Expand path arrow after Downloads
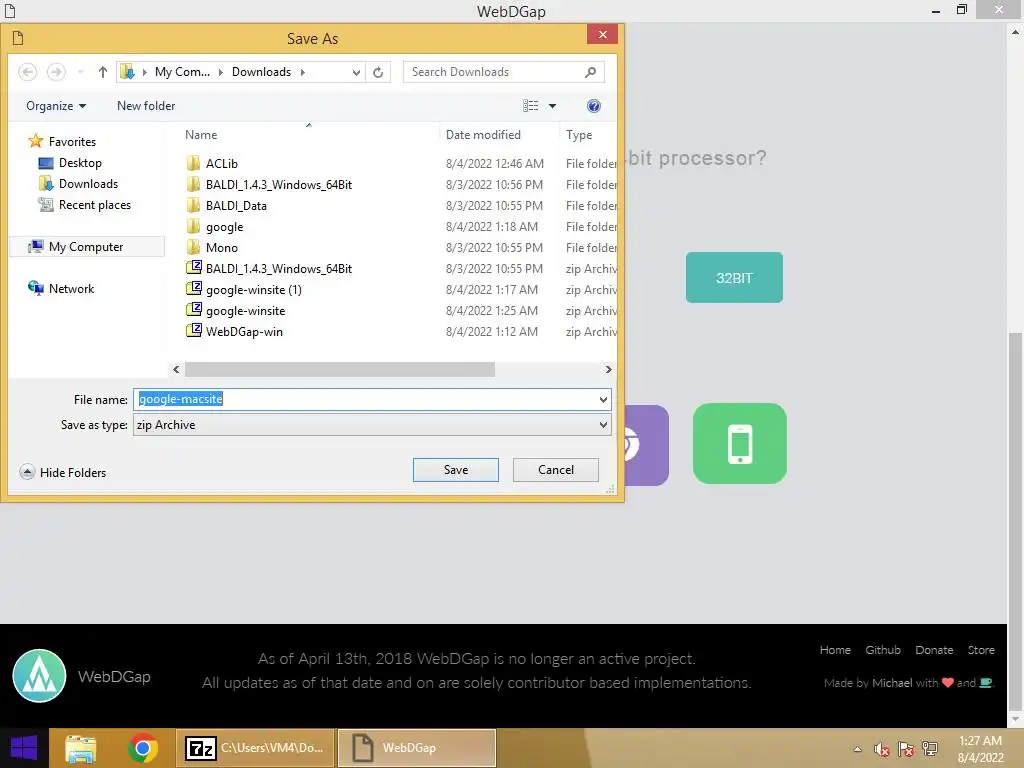 (x=302, y=72)
